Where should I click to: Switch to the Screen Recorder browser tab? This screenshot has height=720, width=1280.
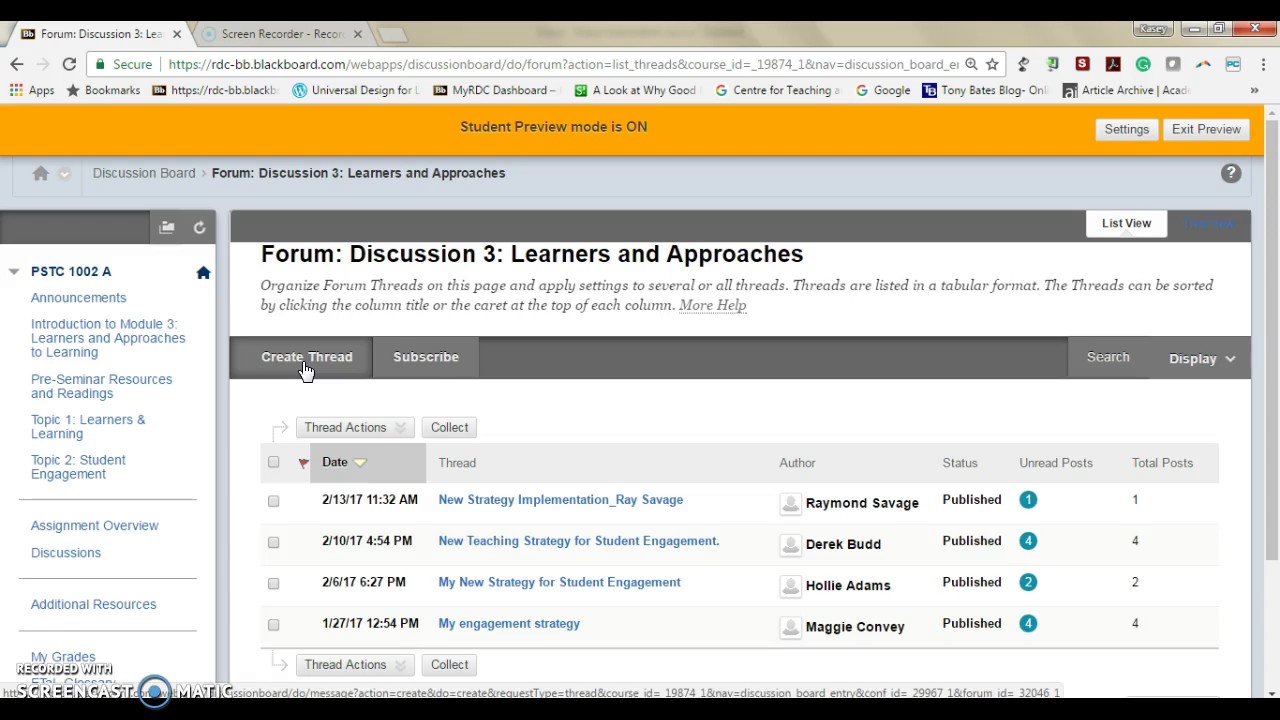pos(283,34)
